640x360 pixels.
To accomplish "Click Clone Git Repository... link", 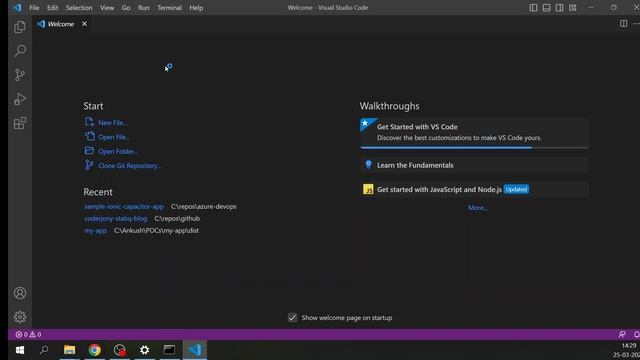I will (x=129, y=166).
